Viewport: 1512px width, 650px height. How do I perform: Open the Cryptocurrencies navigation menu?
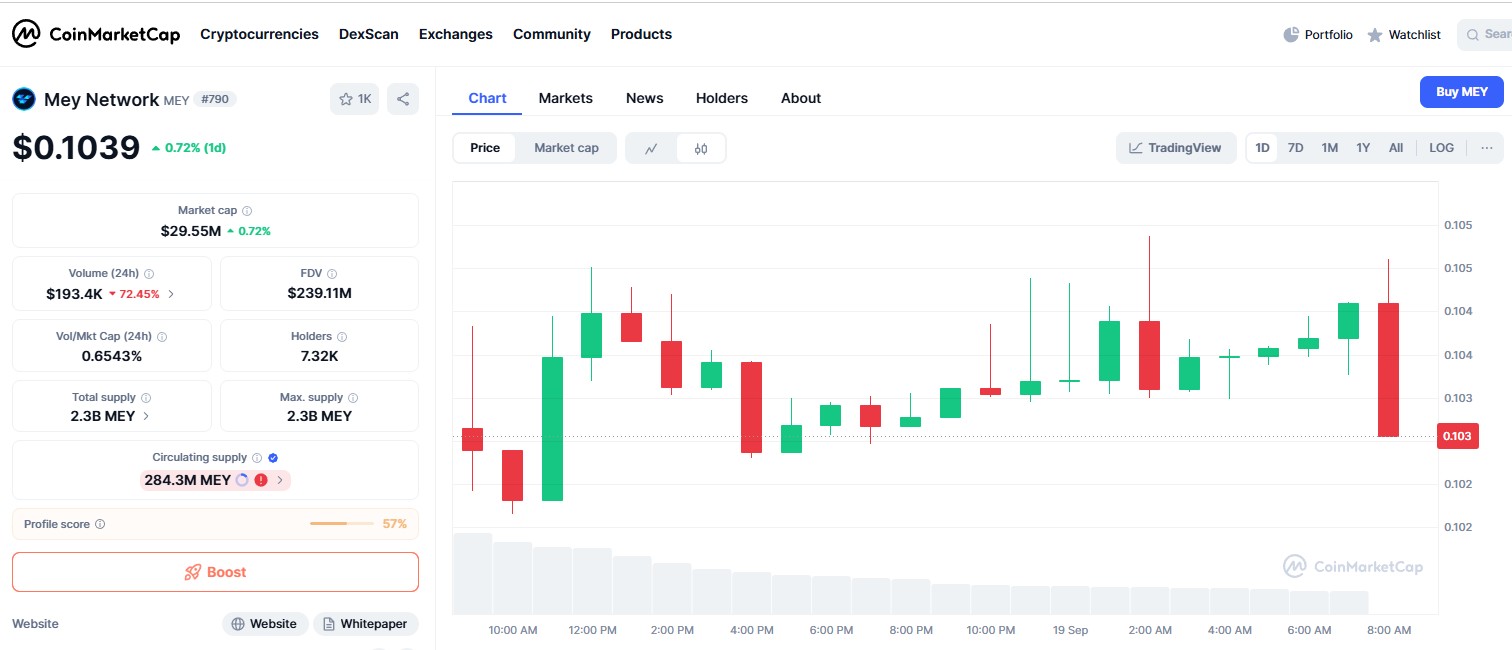[x=259, y=34]
